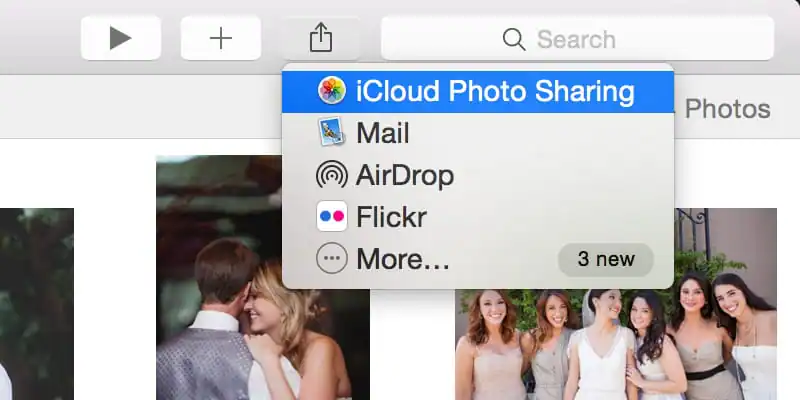Screen dimensions: 800x400
Task: Open the couple embracing photo
Action: coord(263,278)
